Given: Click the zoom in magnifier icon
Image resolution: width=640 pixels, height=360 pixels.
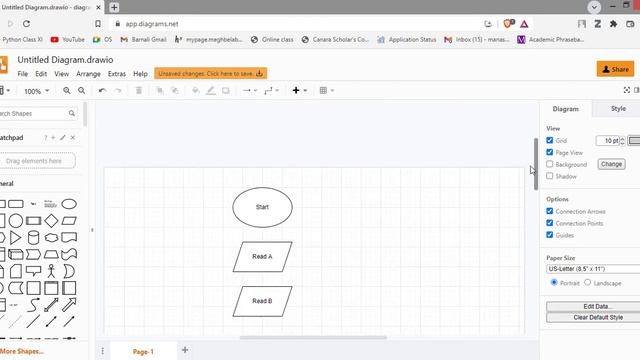Looking at the screenshot, I should pyautogui.click(x=67, y=91).
